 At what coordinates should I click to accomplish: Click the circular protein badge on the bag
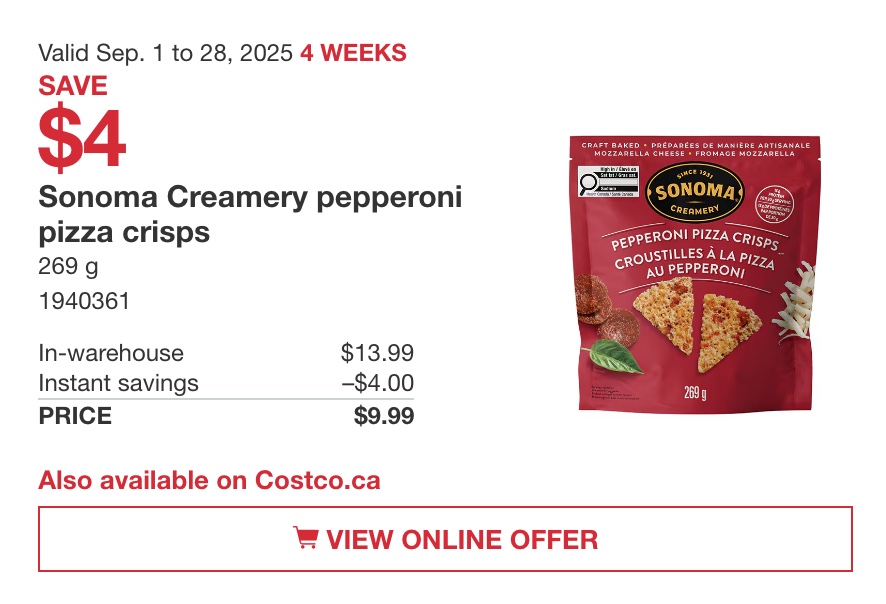[x=774, y=204]
